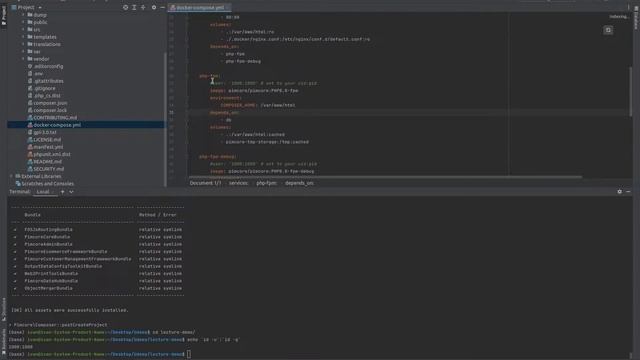Expand the public folder
The image size is (640, 360).
tap(23, 22)
